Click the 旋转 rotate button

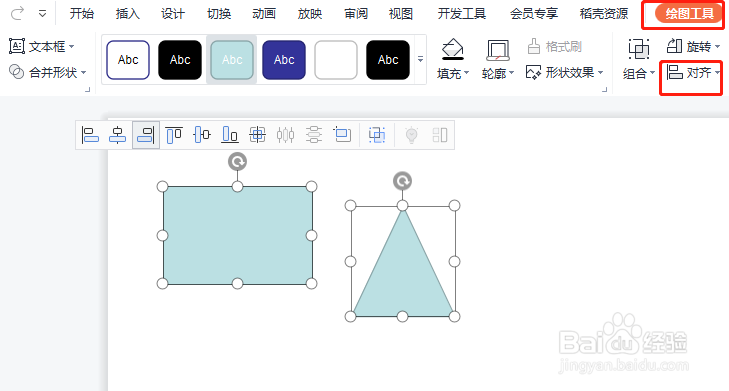689,46
